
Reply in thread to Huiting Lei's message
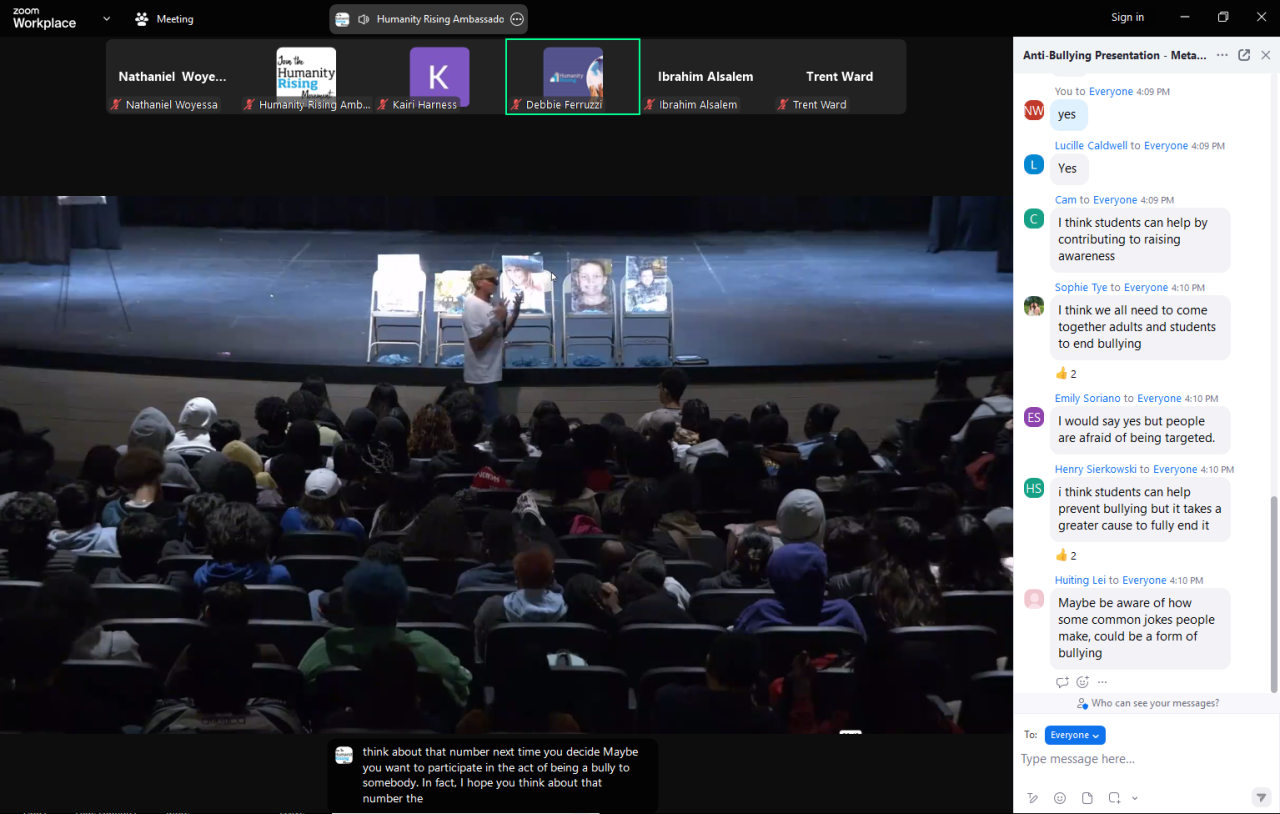(x=1062, y=682)
